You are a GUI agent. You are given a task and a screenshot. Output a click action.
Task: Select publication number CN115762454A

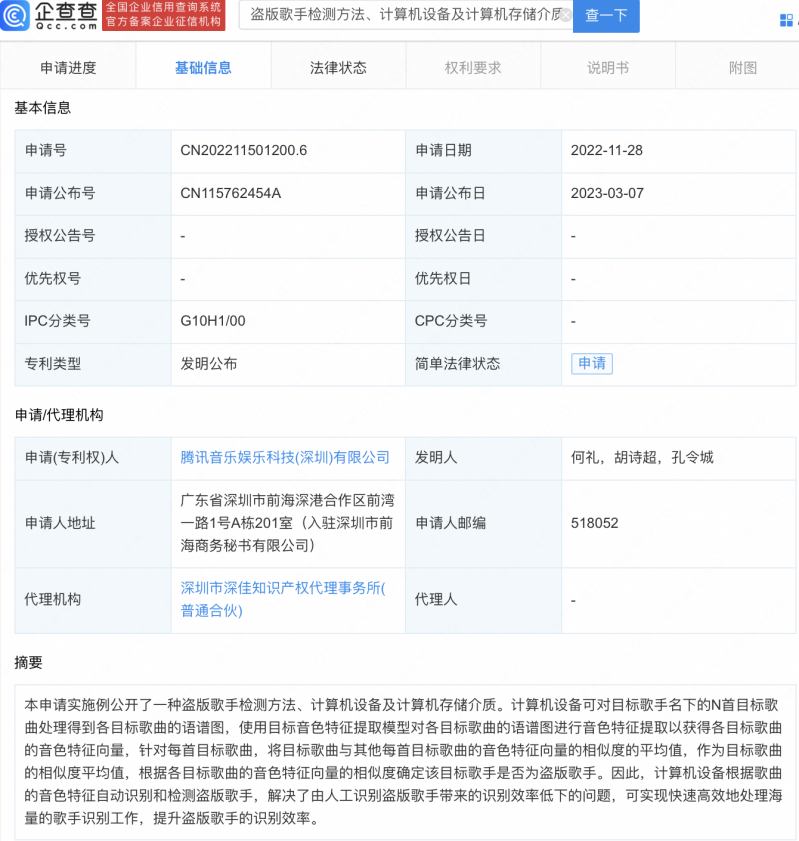click(x=231, y=193)
